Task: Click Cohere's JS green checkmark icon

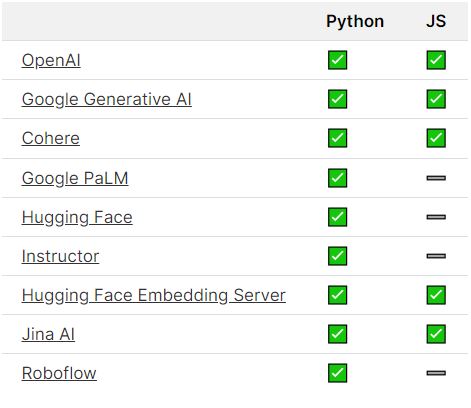Action: tap(436, 138)
